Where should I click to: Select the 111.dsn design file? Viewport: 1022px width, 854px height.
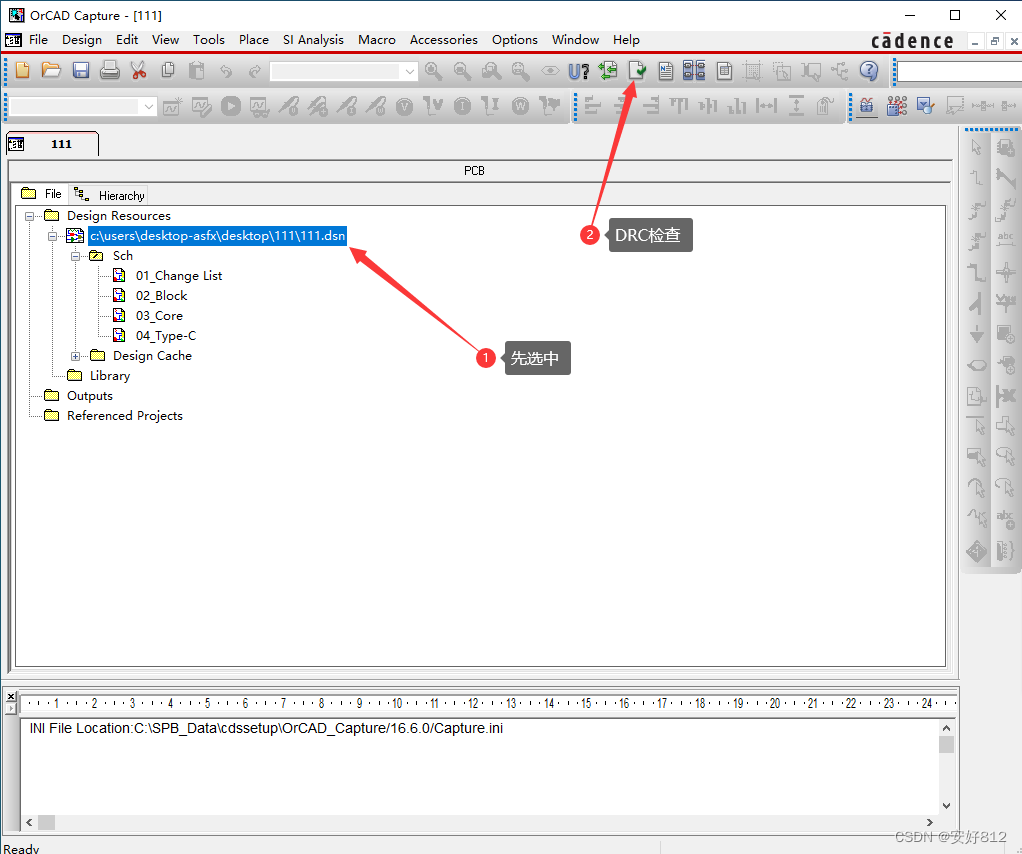(x=217, y=236)
